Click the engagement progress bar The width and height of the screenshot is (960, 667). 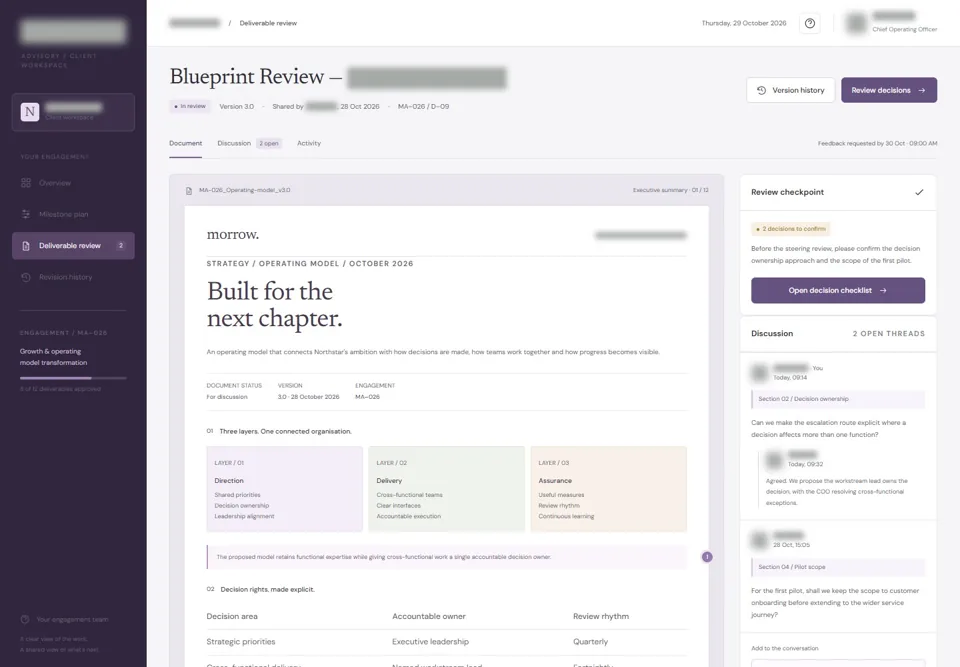[73, 378]
